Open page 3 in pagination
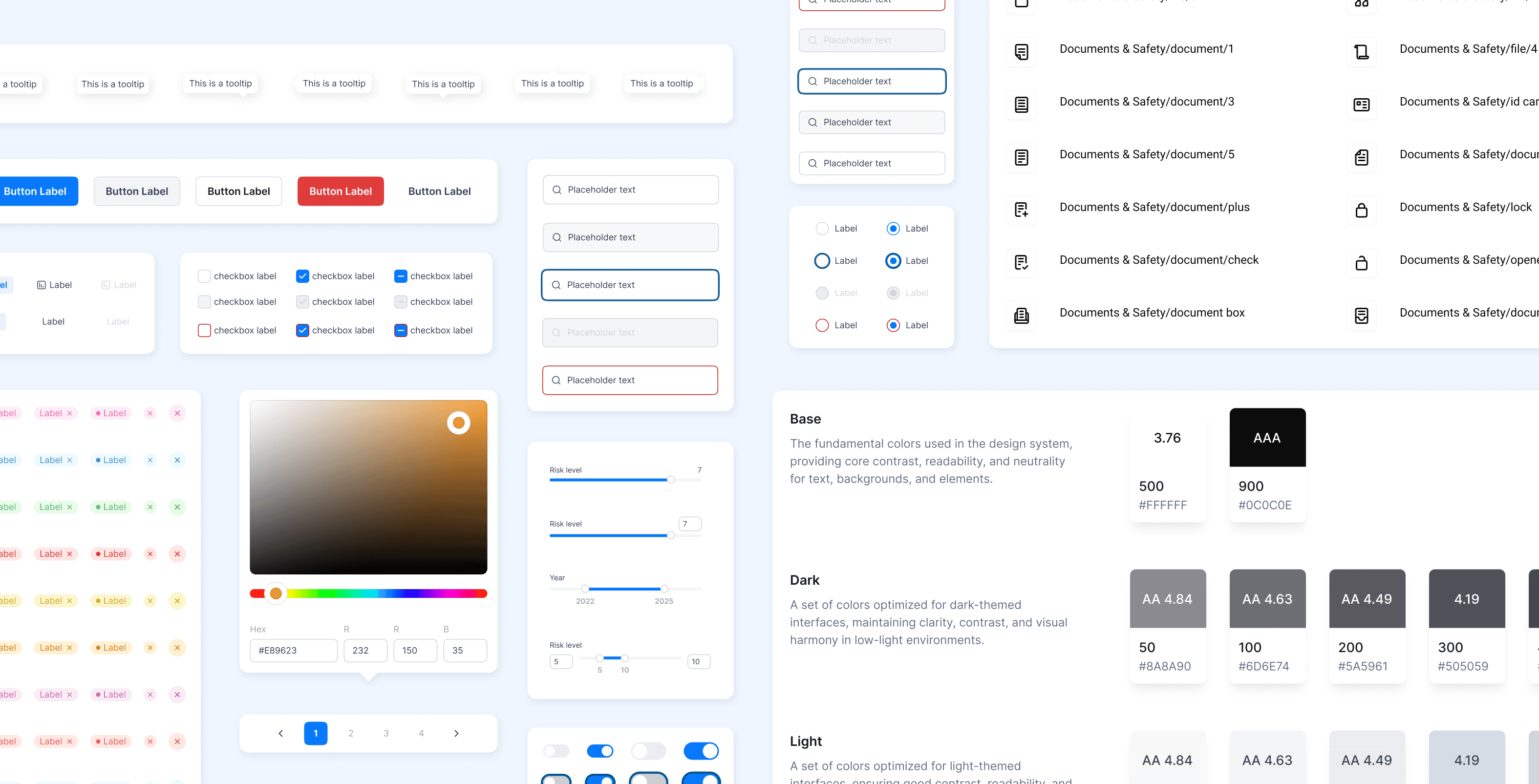This screenshot has height=784, width=1539. click(x=386, y=733)
